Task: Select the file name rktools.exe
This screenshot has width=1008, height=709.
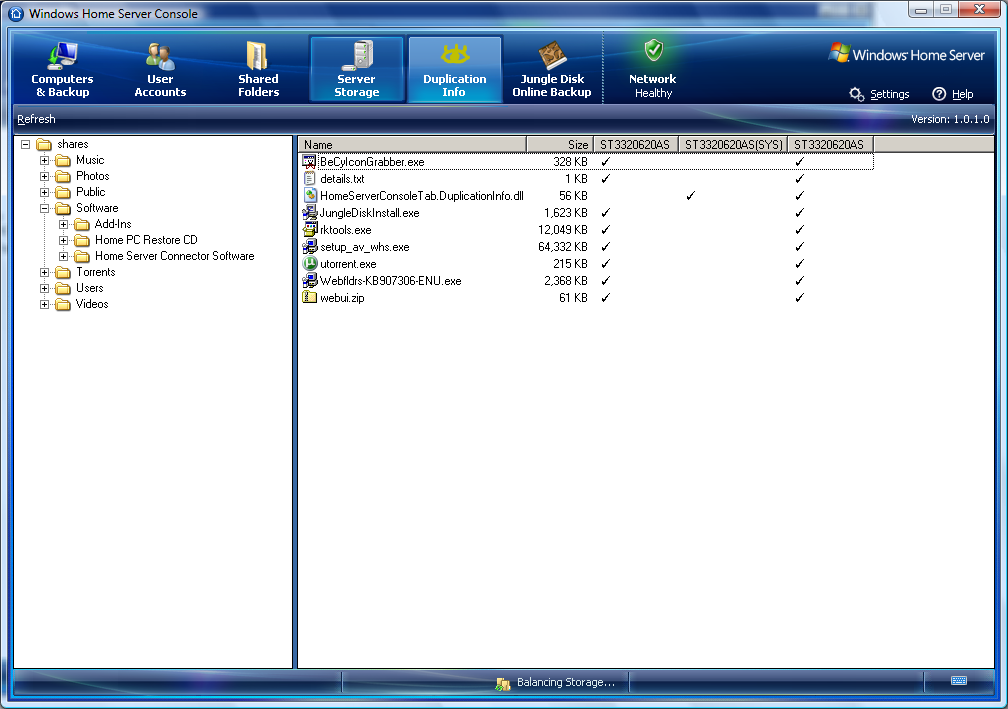Action: click(346, 230)
